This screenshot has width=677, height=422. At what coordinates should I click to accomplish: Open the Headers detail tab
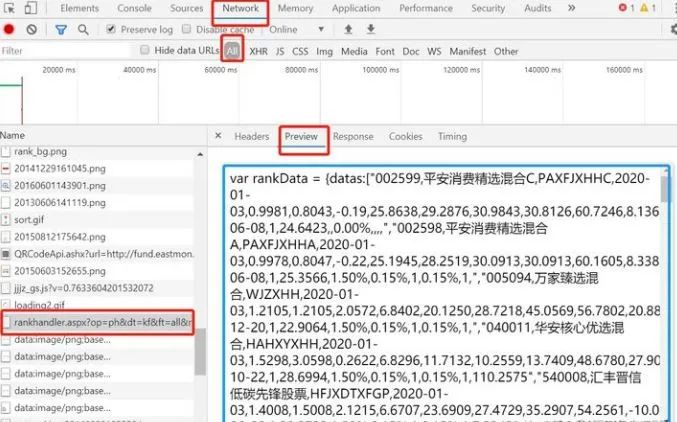coord(252,136)
